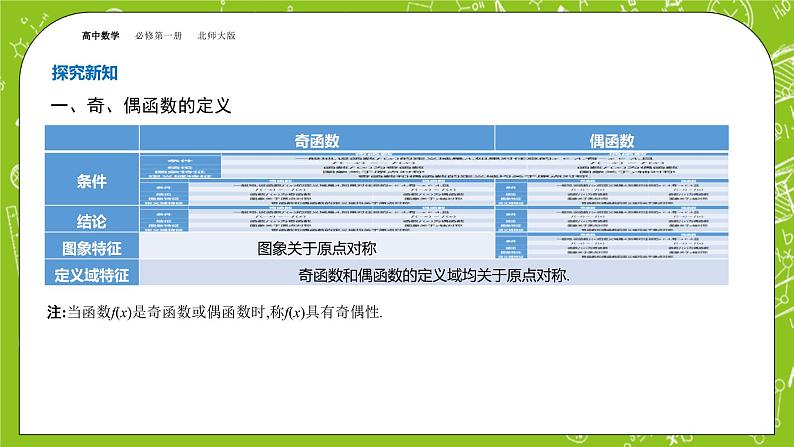The width and height of the screenshot is (794, 447).
Task: Click the title 一、奇、偶函数的定义
Action: coord(141,106)
